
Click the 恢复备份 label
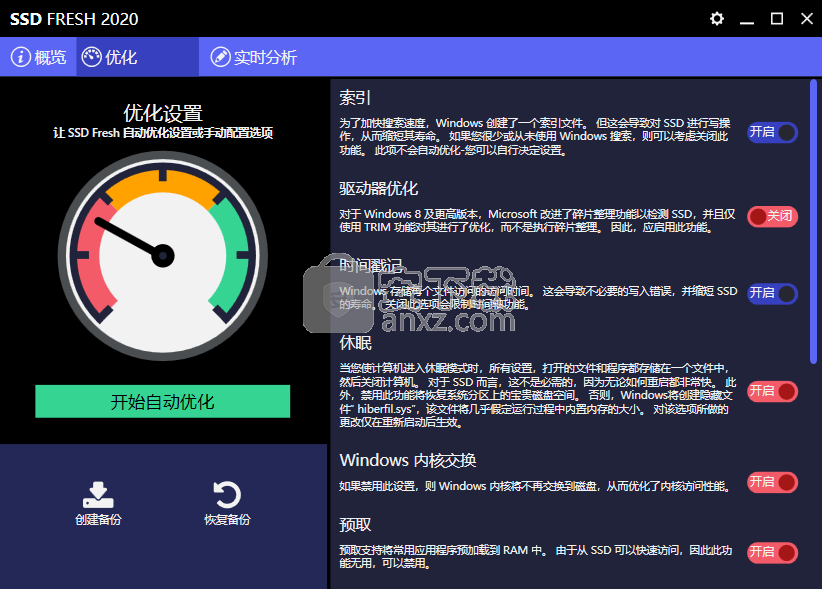tap(227, 519)
